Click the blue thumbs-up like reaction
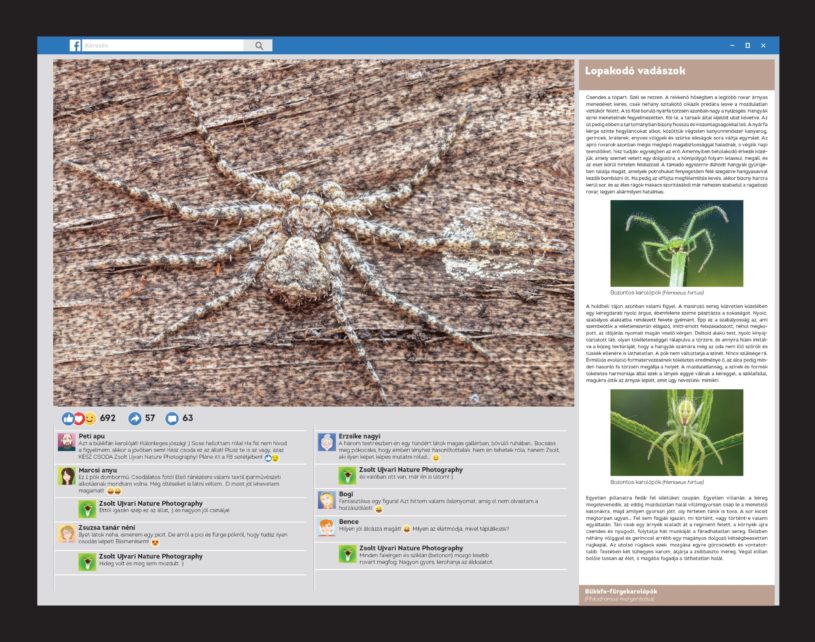This screenshot has height=642, width=815. 68,418
